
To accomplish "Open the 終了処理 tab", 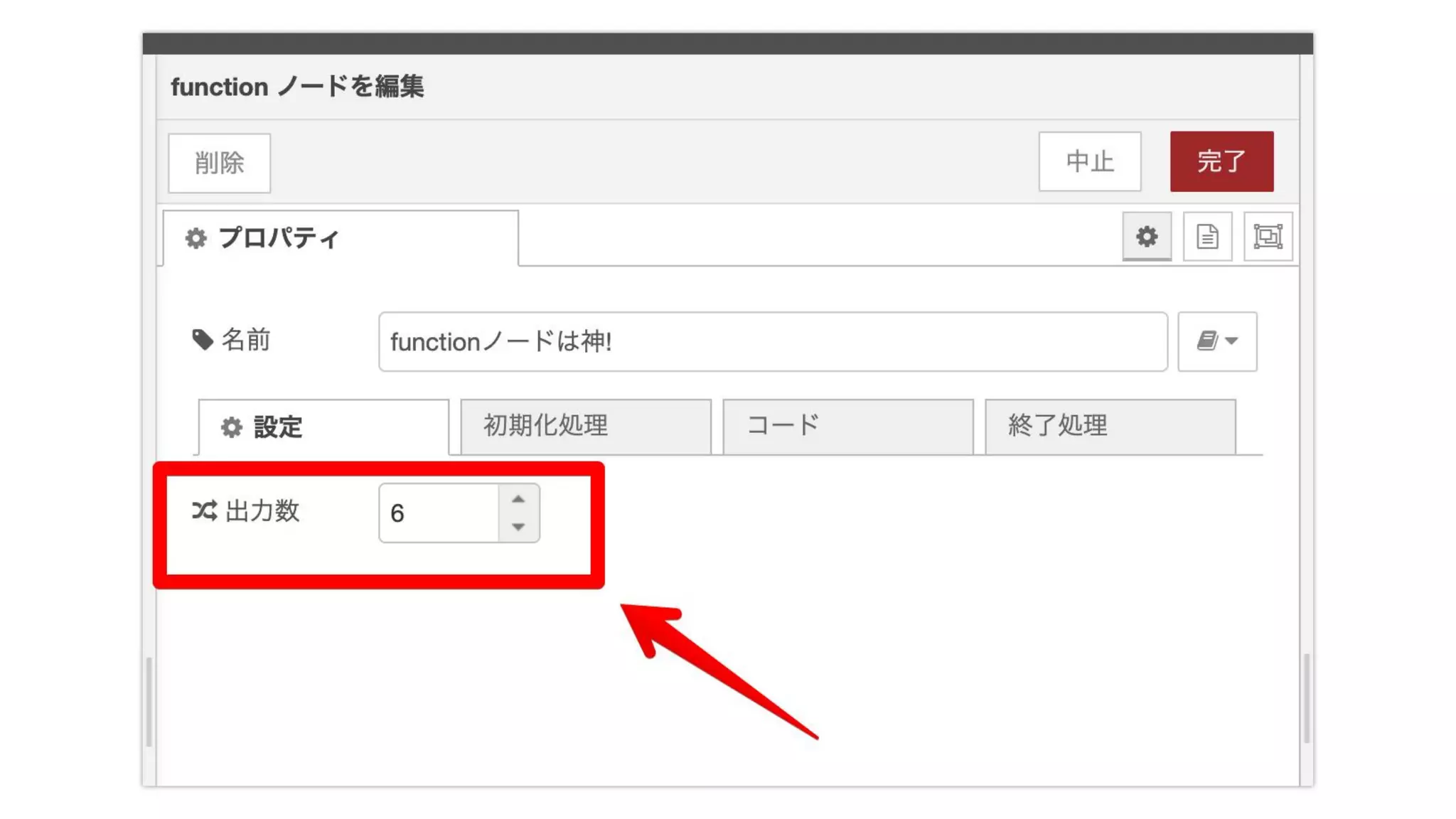I will (x=1109, y=426).
